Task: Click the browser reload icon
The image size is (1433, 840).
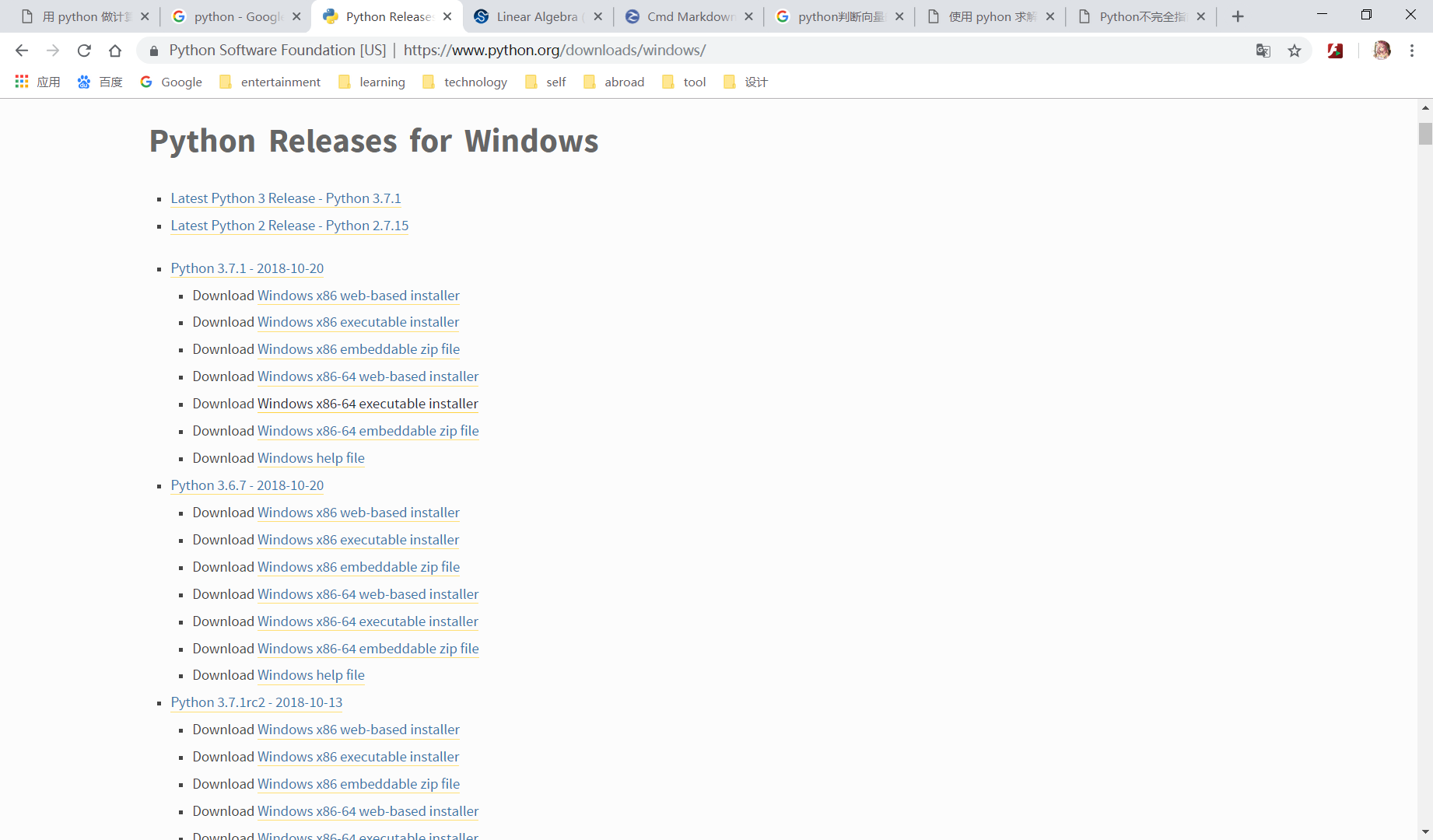Action: [x=84, y=51]
